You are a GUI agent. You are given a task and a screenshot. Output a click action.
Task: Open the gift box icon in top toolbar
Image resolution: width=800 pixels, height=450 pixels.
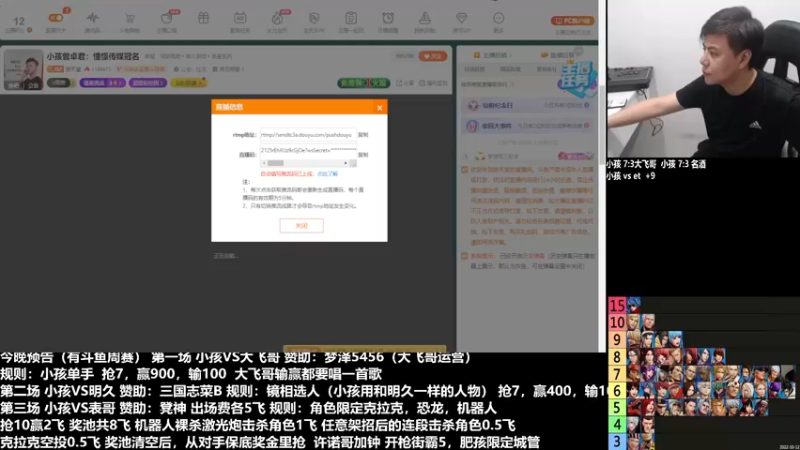(x=203, y=18)
